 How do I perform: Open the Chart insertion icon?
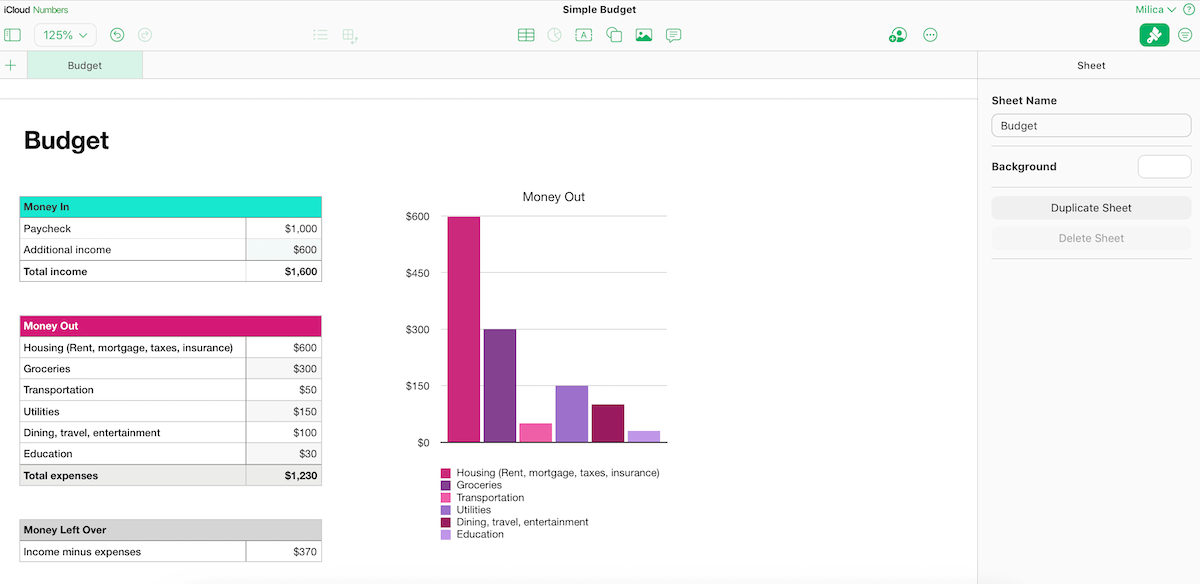(555, 34)
